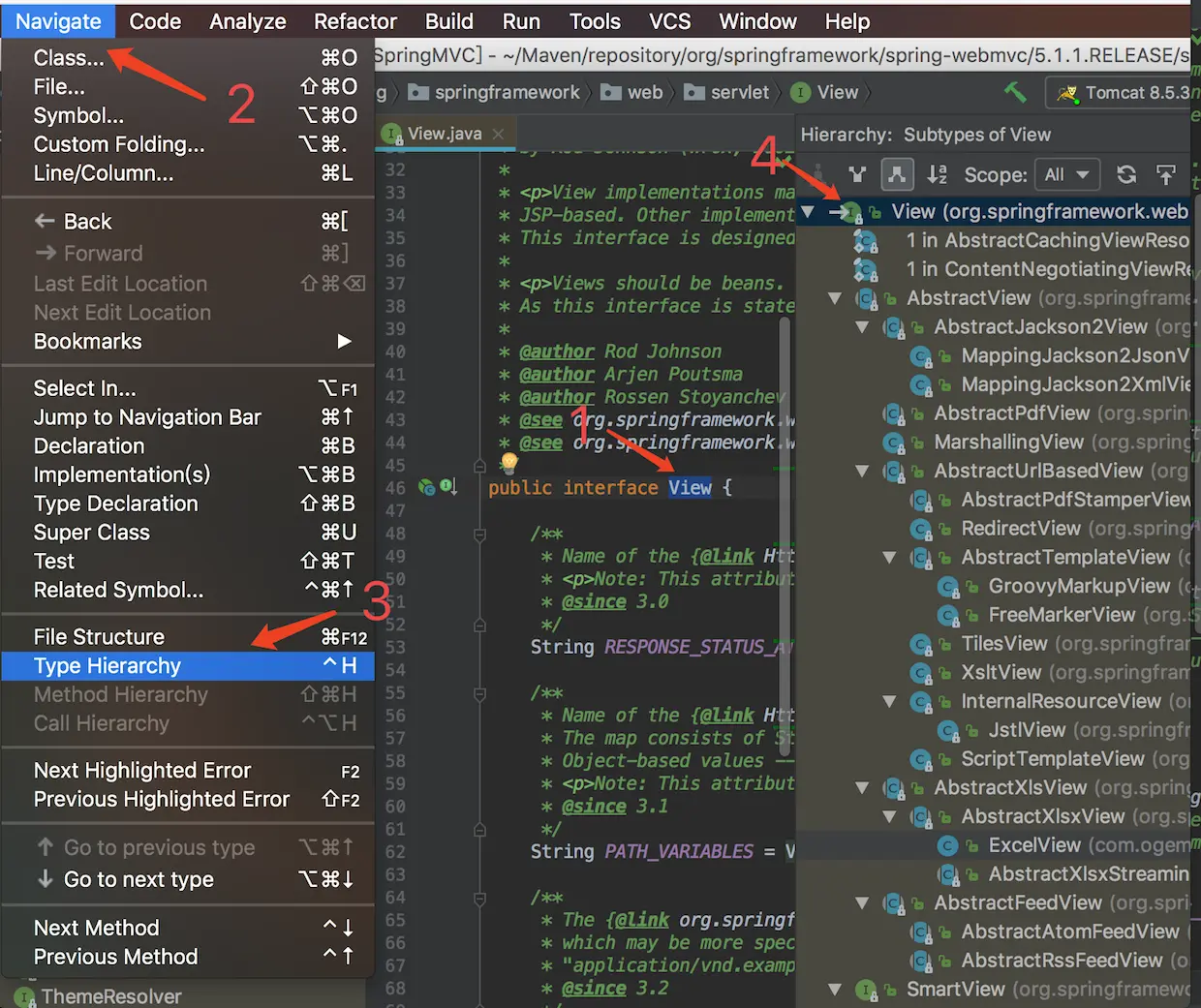The image size is (1201, 1008).
Task: Close the View.java editor tab
Action: click(x=498, y=134)
